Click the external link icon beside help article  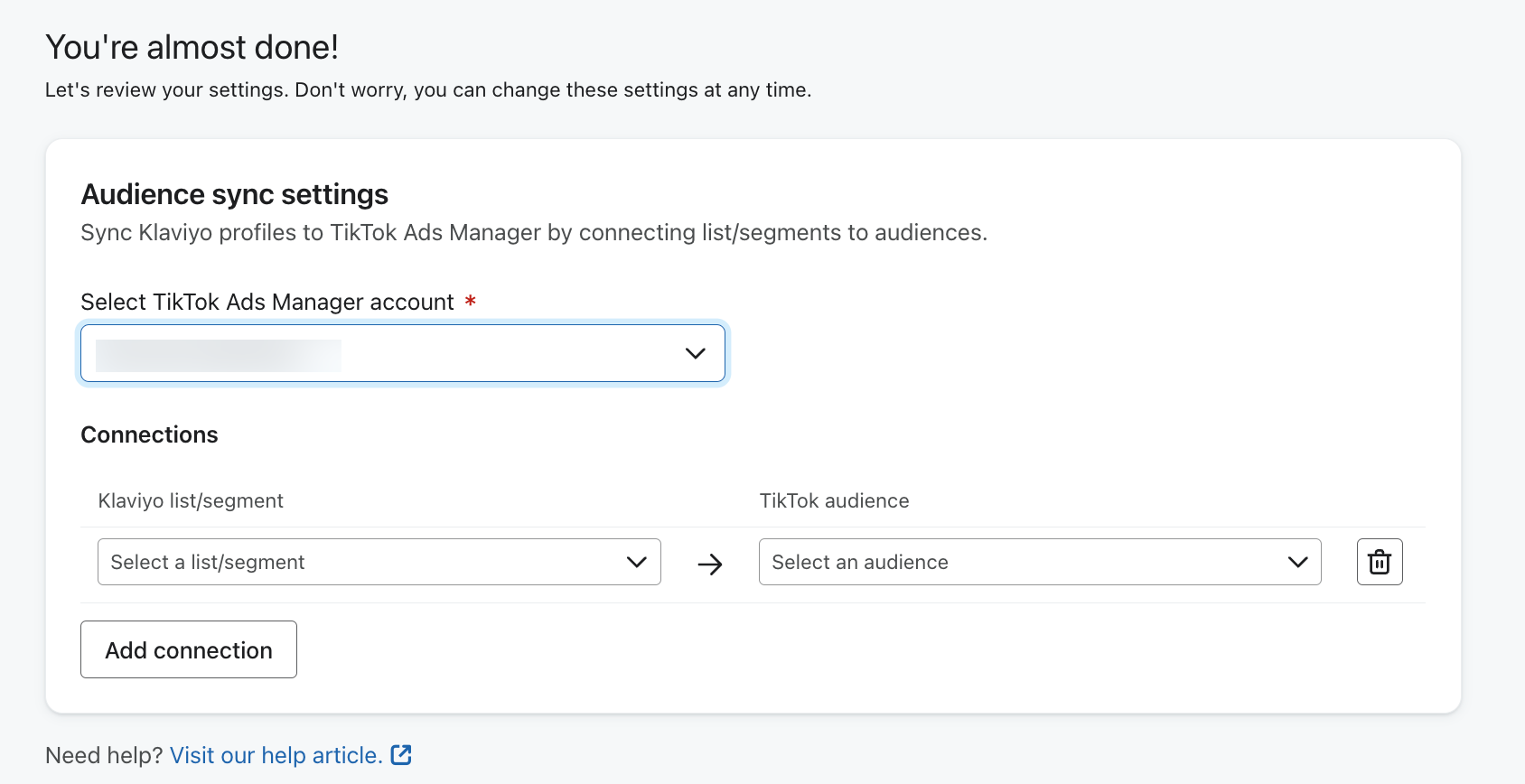click(401, 755)
